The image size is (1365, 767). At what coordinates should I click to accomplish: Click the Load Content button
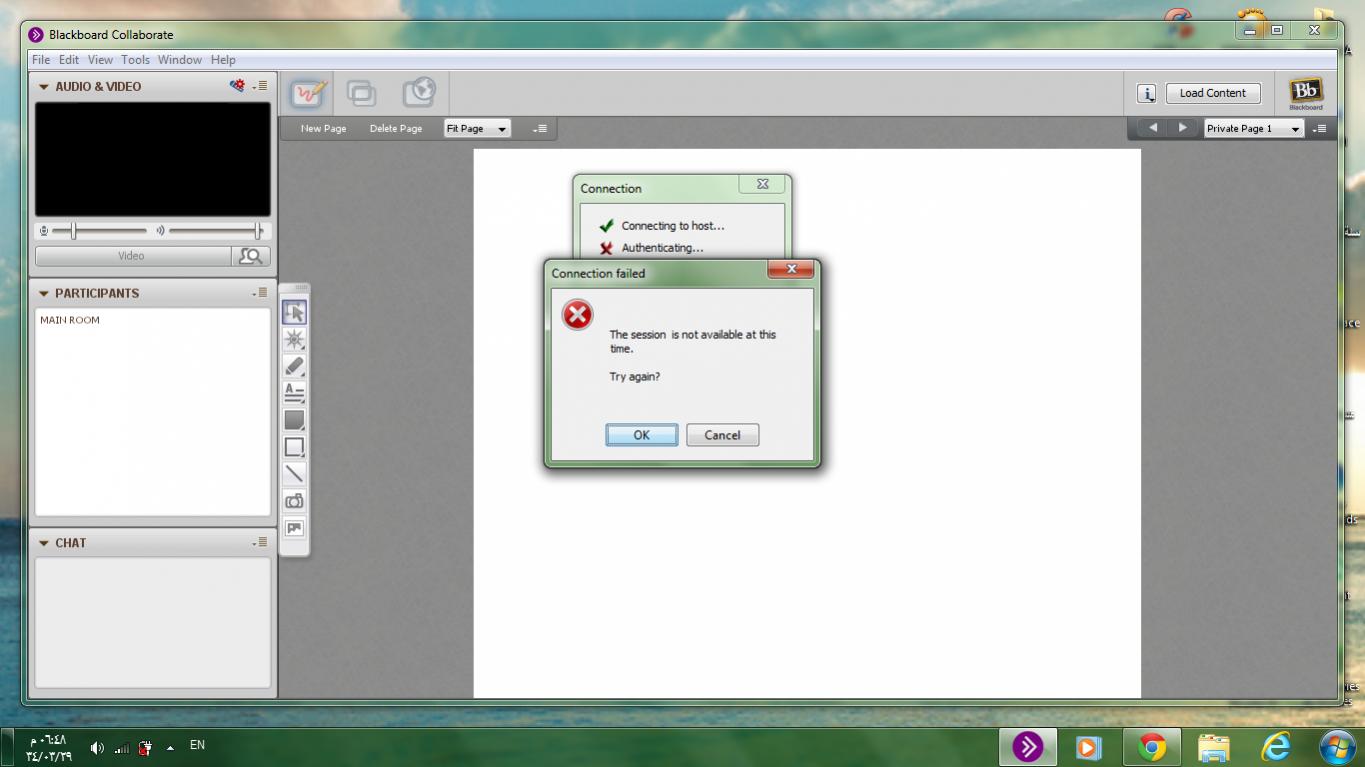1213,93
